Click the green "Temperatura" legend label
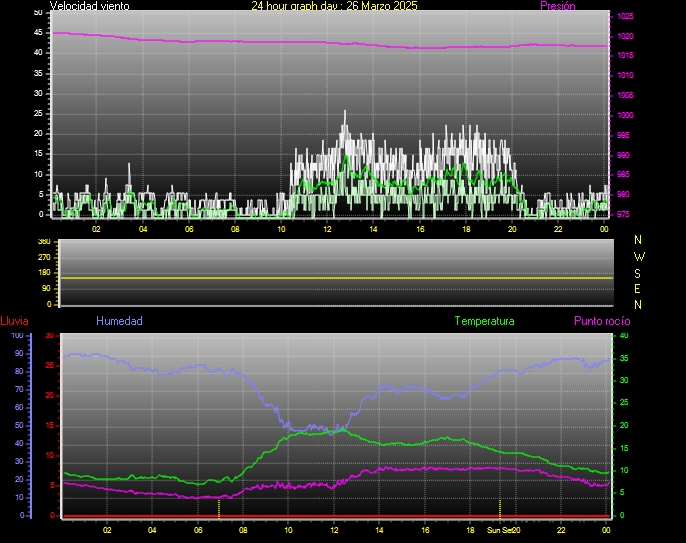Screen dimensions: 686x543 coord(484,321)
